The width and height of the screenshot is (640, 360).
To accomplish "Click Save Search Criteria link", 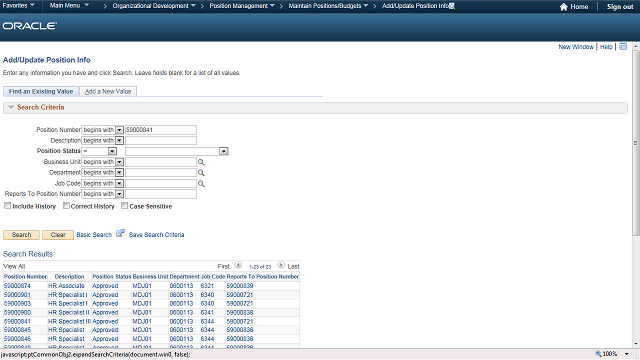I will coord(156,235).
